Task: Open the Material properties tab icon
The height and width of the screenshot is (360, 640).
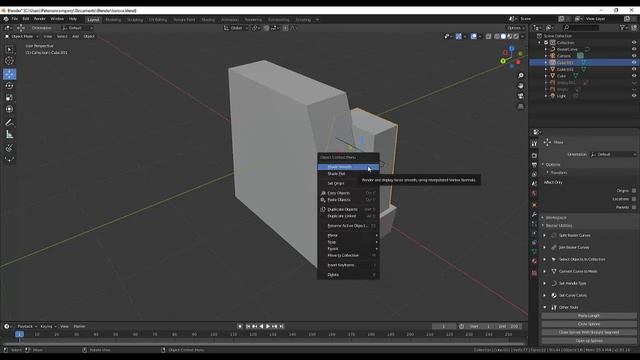Action: (x=534, y=261)
